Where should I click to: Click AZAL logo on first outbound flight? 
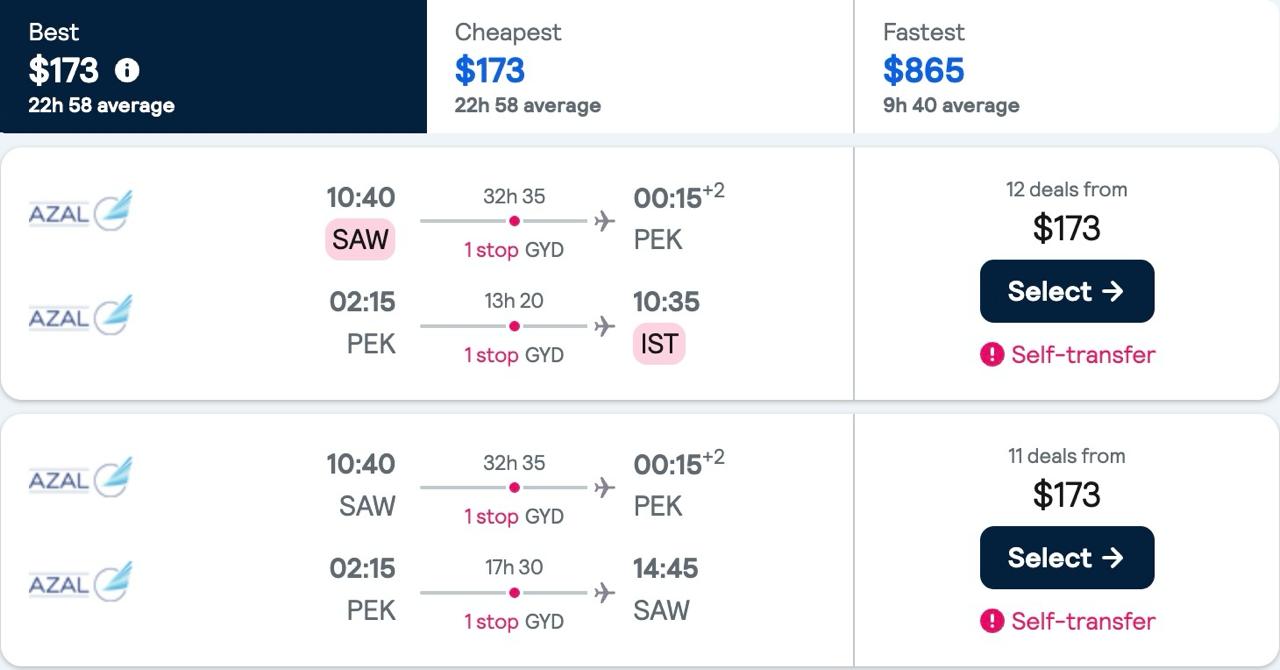80,210
